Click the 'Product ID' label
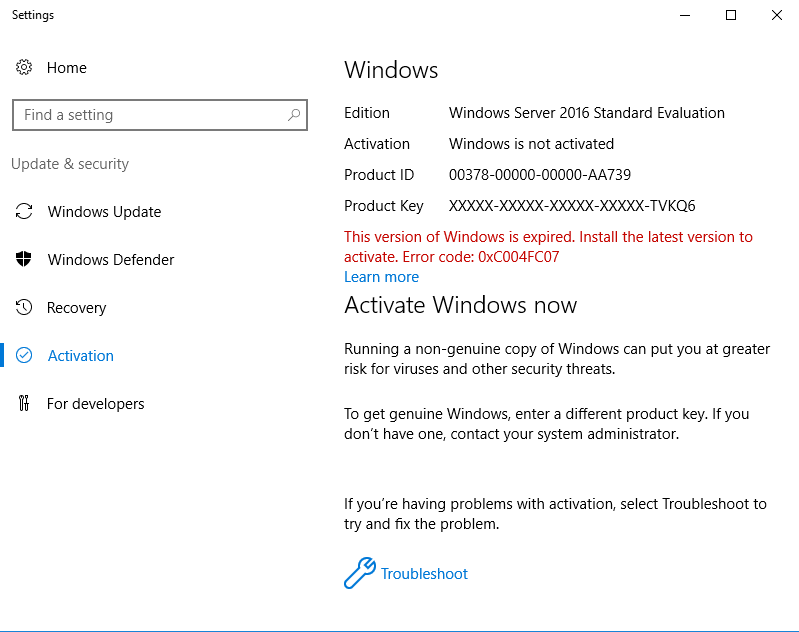 coord(379,175)
